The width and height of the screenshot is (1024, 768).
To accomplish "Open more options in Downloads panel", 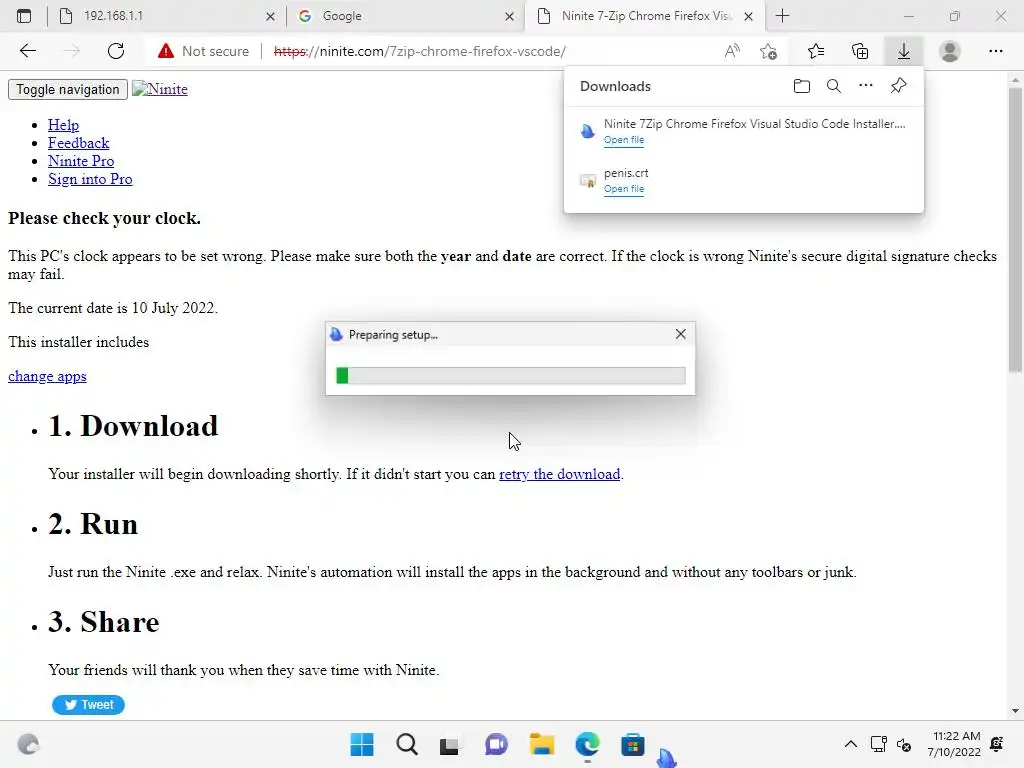I will pos(866,86).
